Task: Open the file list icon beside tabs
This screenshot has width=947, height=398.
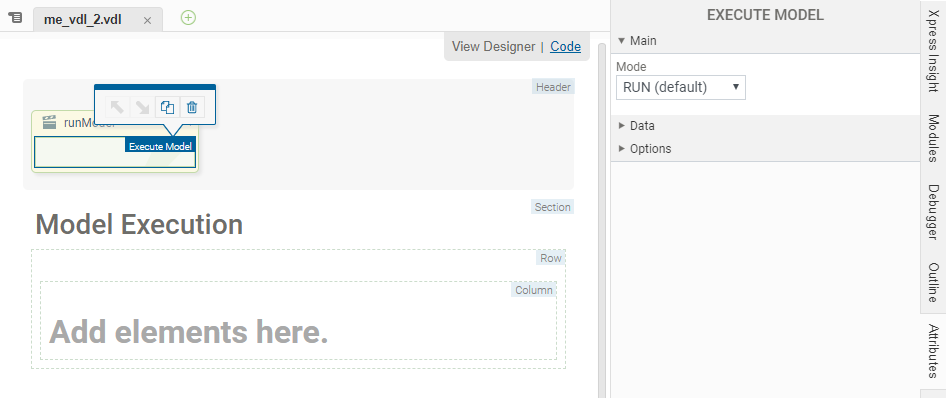Action: click(16, 18)
